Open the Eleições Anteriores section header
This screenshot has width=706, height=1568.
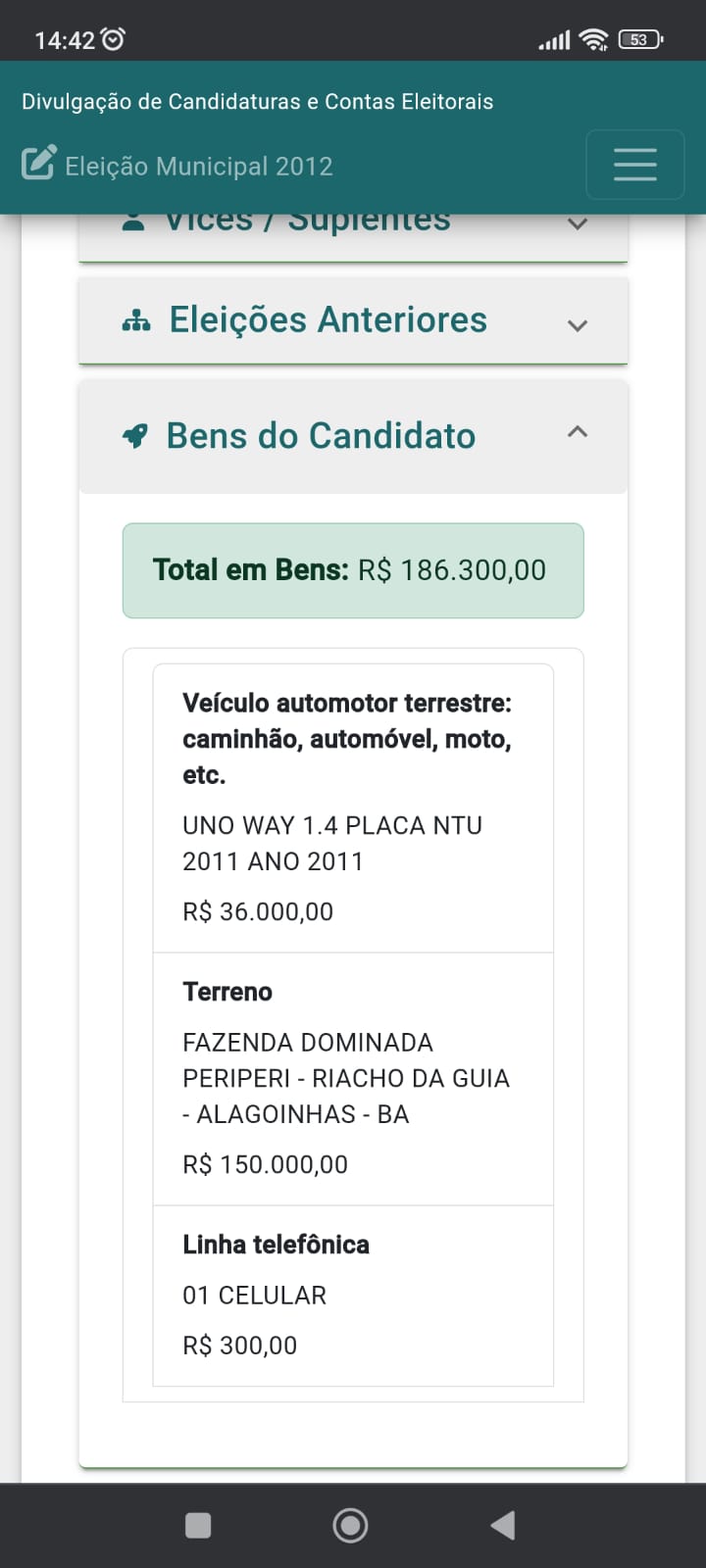tap(328, 320)
